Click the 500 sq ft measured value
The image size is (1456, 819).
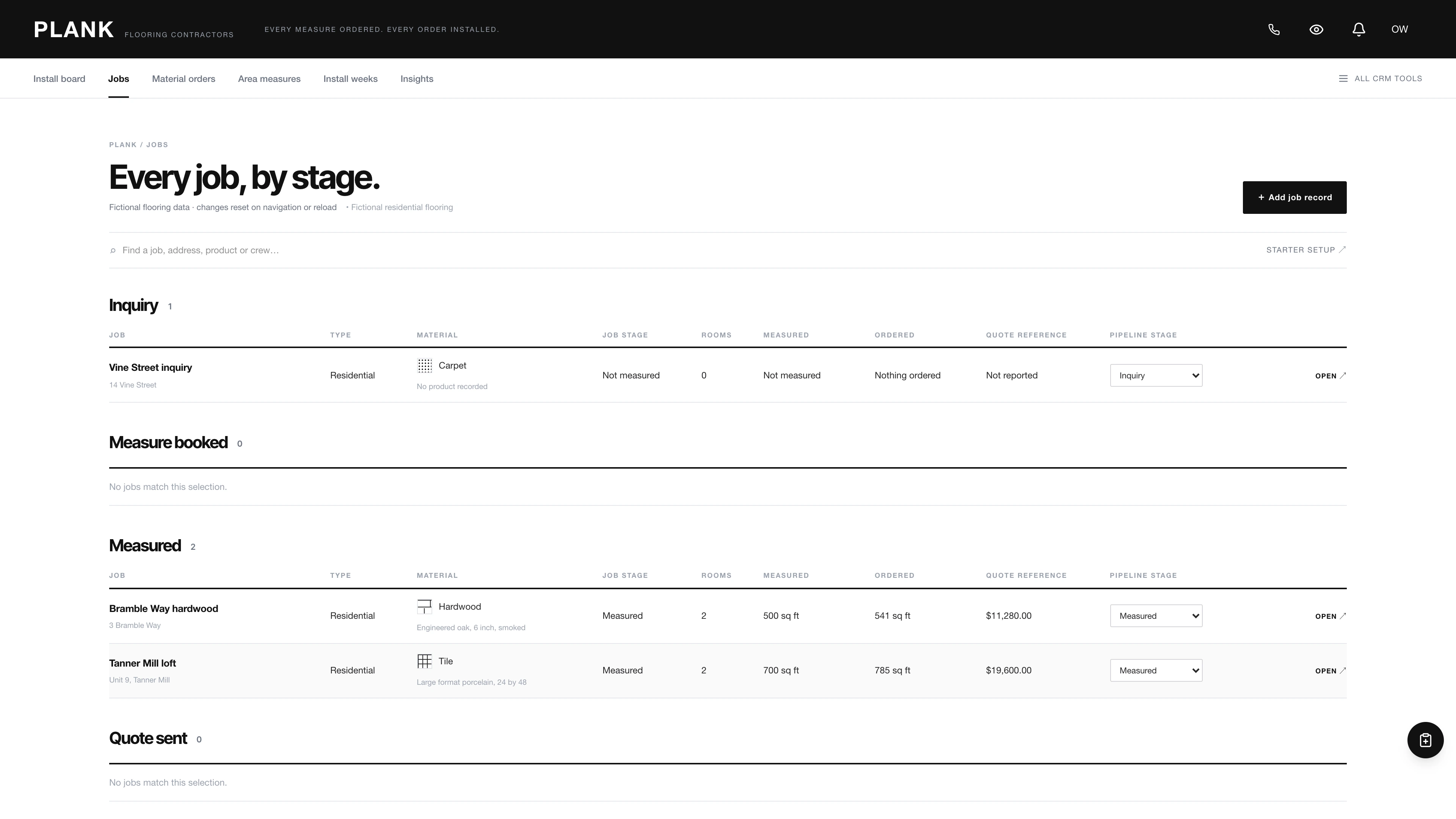[781, 616]
